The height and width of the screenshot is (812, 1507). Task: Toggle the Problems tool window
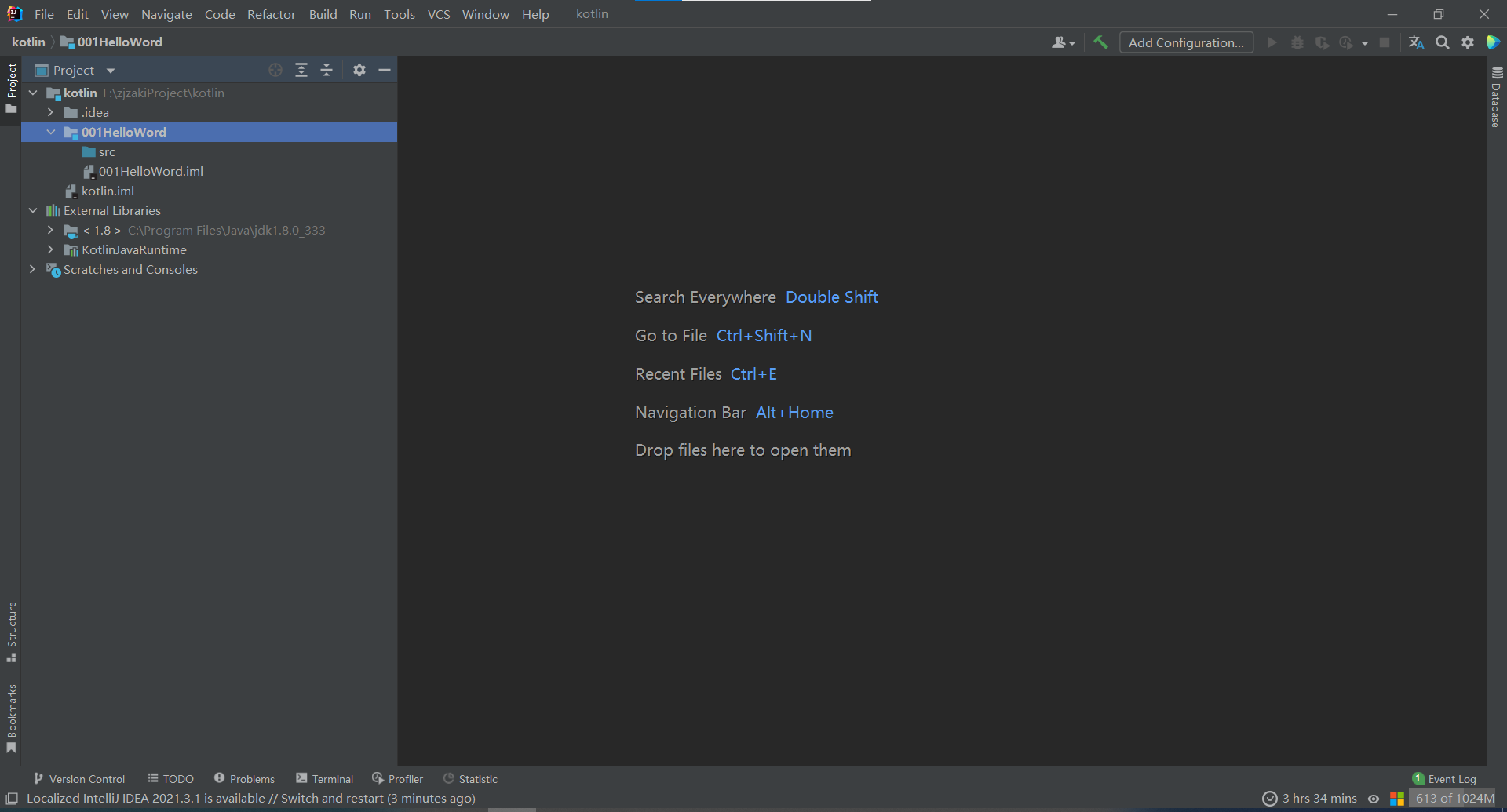[244, 779]
